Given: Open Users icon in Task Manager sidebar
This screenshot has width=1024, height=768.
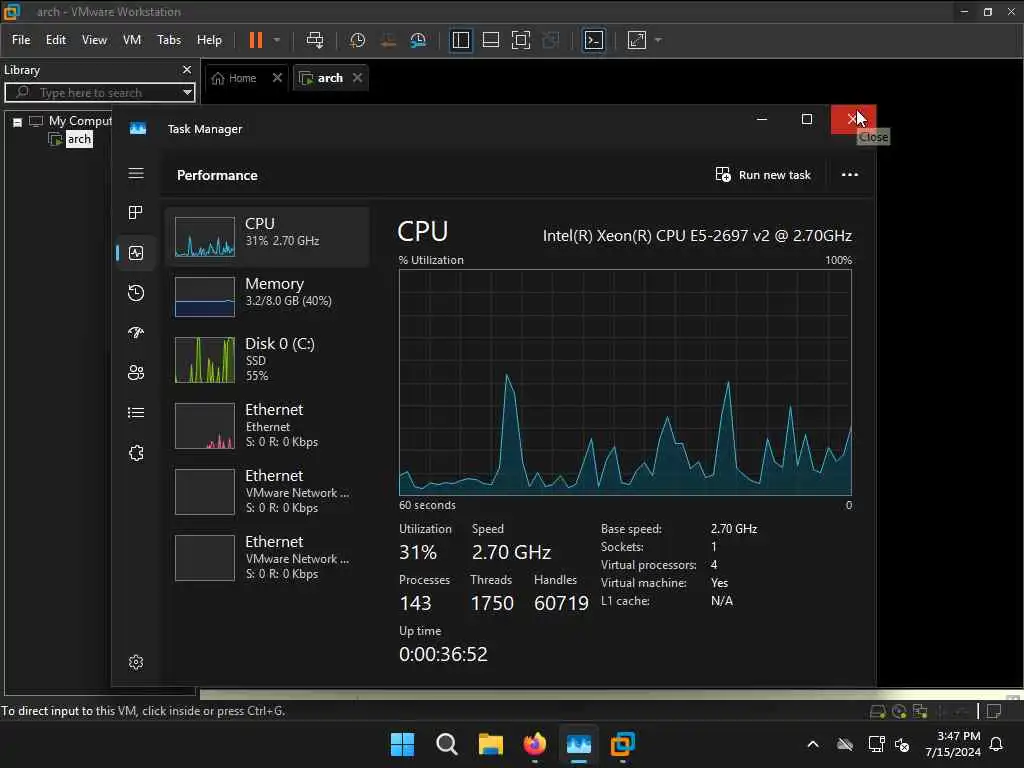Looking at the screenshot, I should click(x=136, y=372).
